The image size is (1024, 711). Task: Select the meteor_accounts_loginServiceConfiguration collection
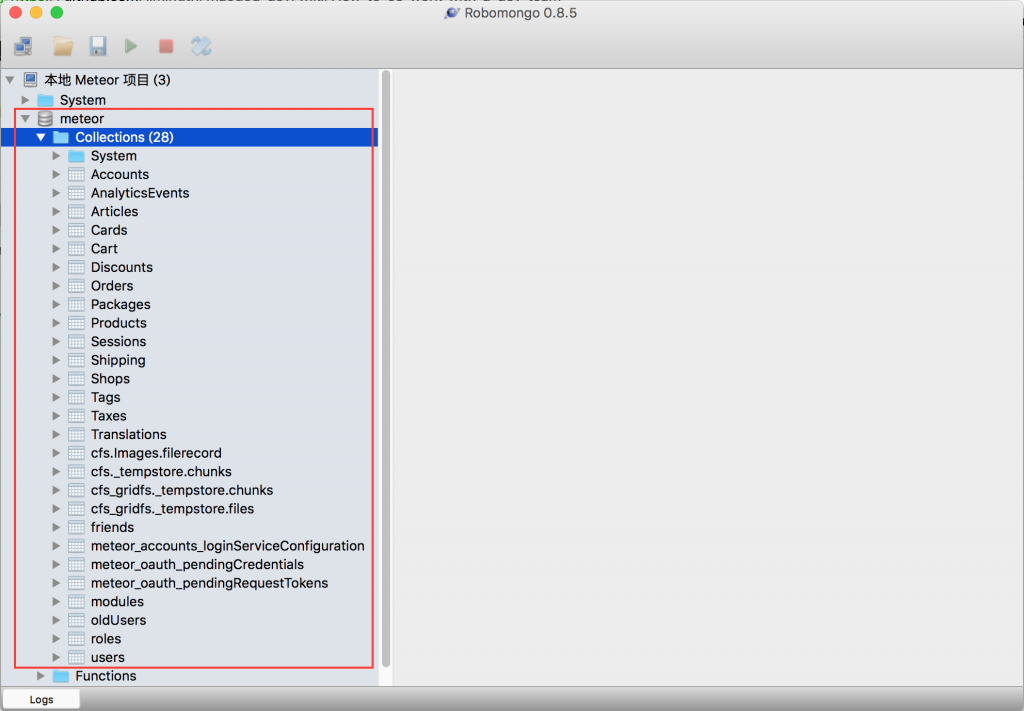[x=228, y=546]
